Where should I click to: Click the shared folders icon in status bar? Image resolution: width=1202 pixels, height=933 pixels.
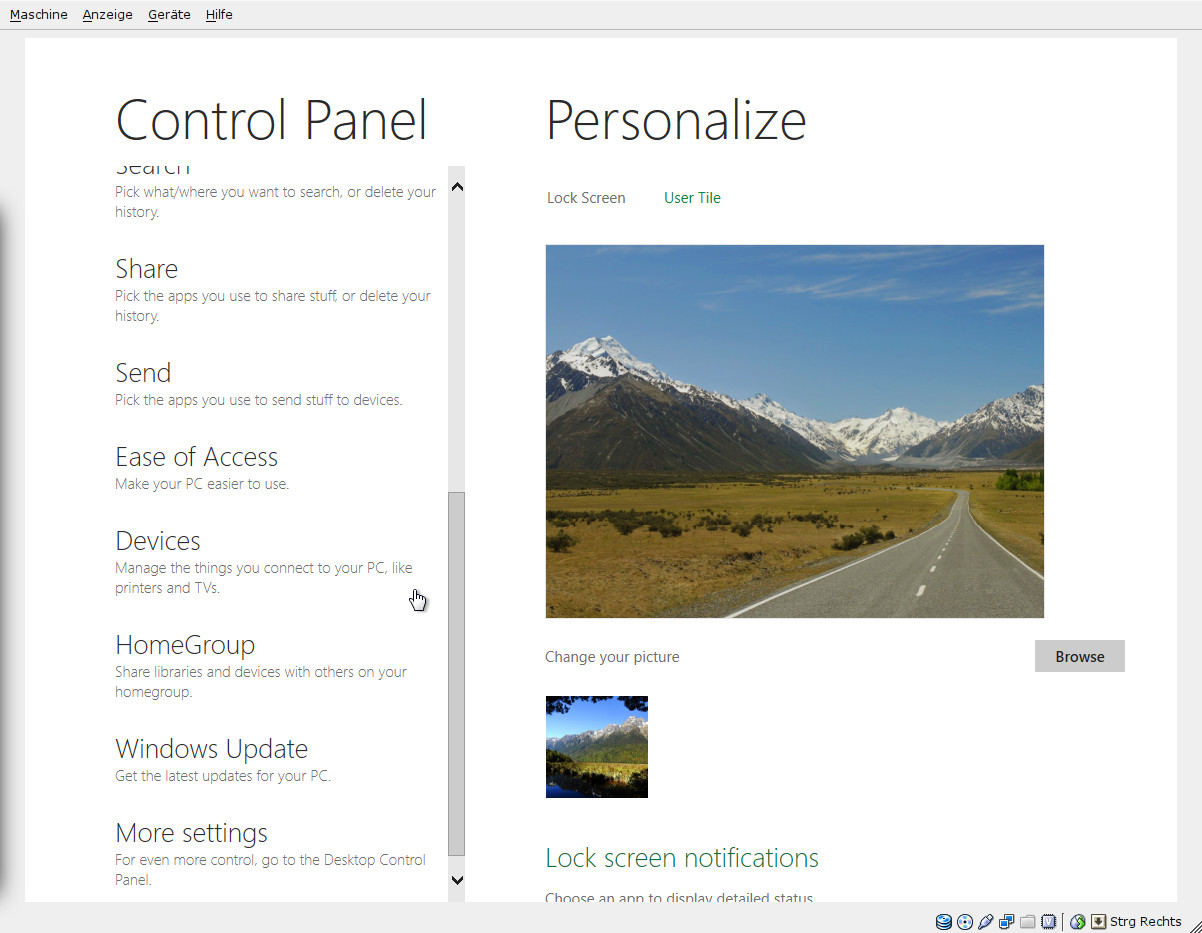point(1027,922)
